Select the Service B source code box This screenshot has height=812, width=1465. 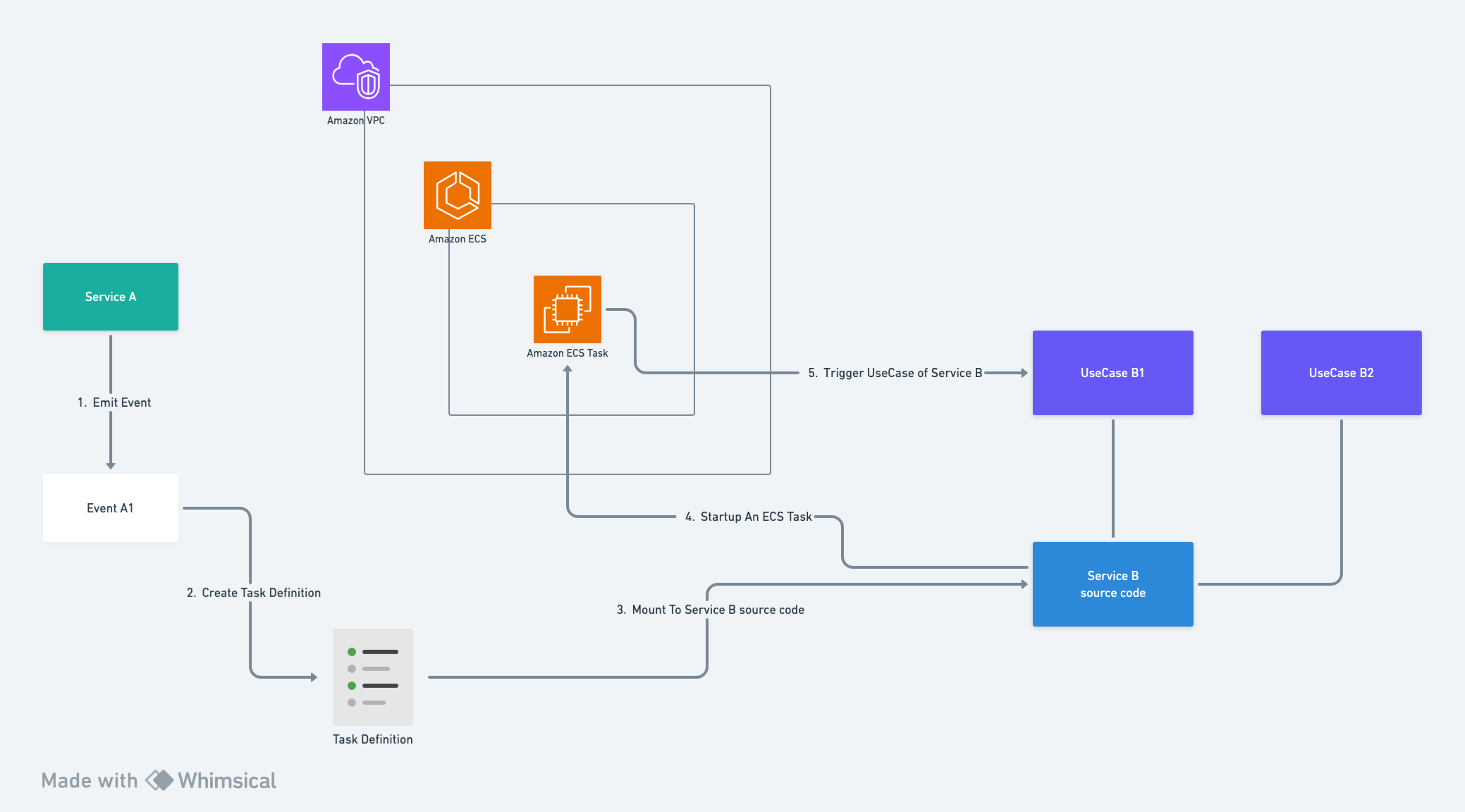[x=1112, y=584]
